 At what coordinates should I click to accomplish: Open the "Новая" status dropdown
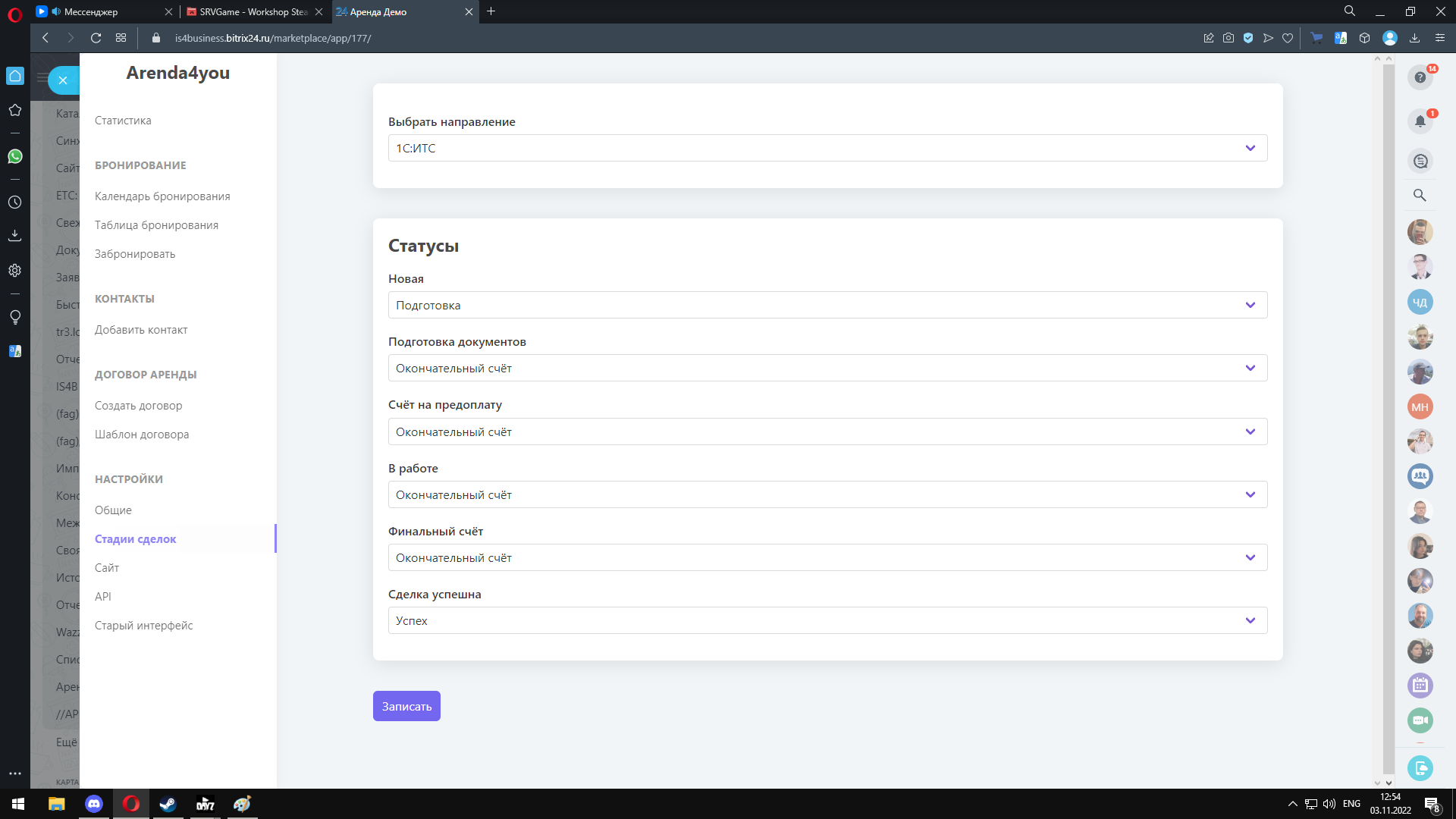827,305
